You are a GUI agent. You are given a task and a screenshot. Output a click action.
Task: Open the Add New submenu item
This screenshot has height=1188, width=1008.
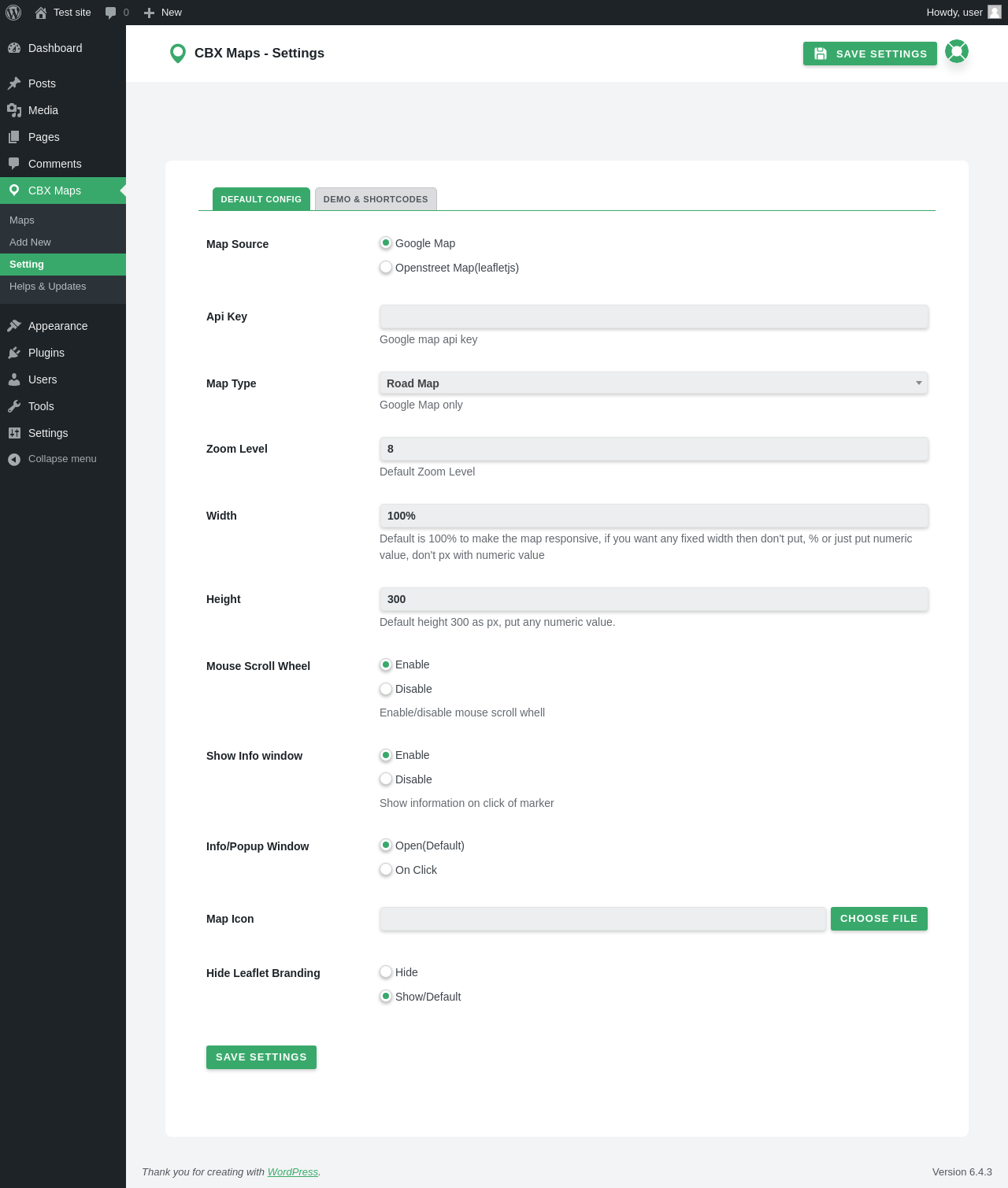pyautogui.click(x=63, y=242)
